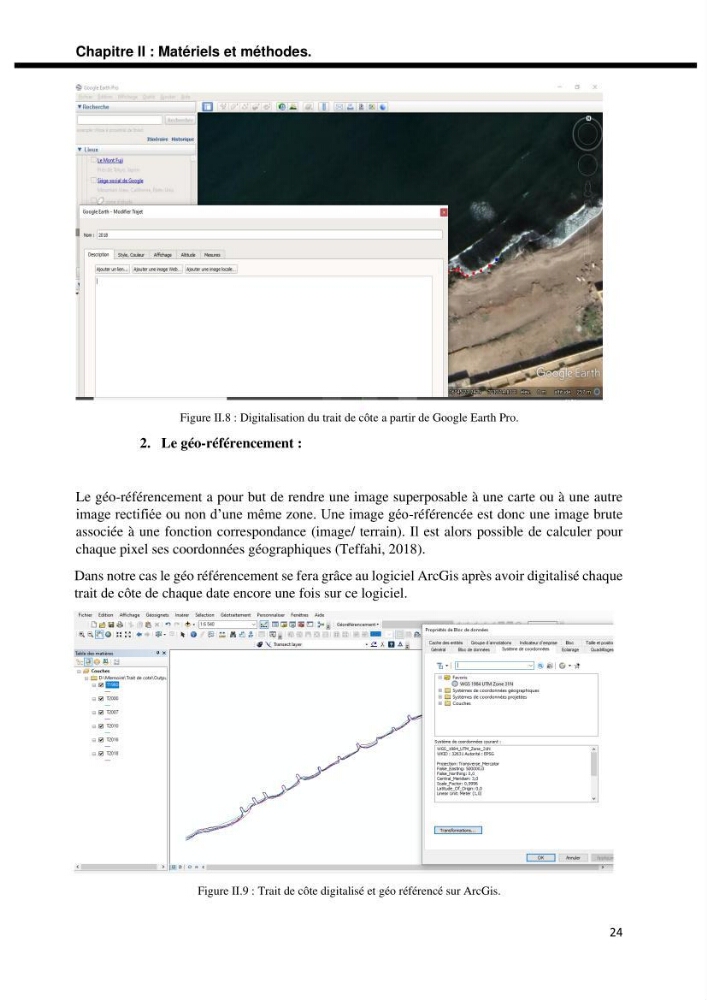Image resolution: width=707 pixels, height=1000 pixels.
Task: Toggle the Siège social de Google checkbox
Action: tap(94, 180)
